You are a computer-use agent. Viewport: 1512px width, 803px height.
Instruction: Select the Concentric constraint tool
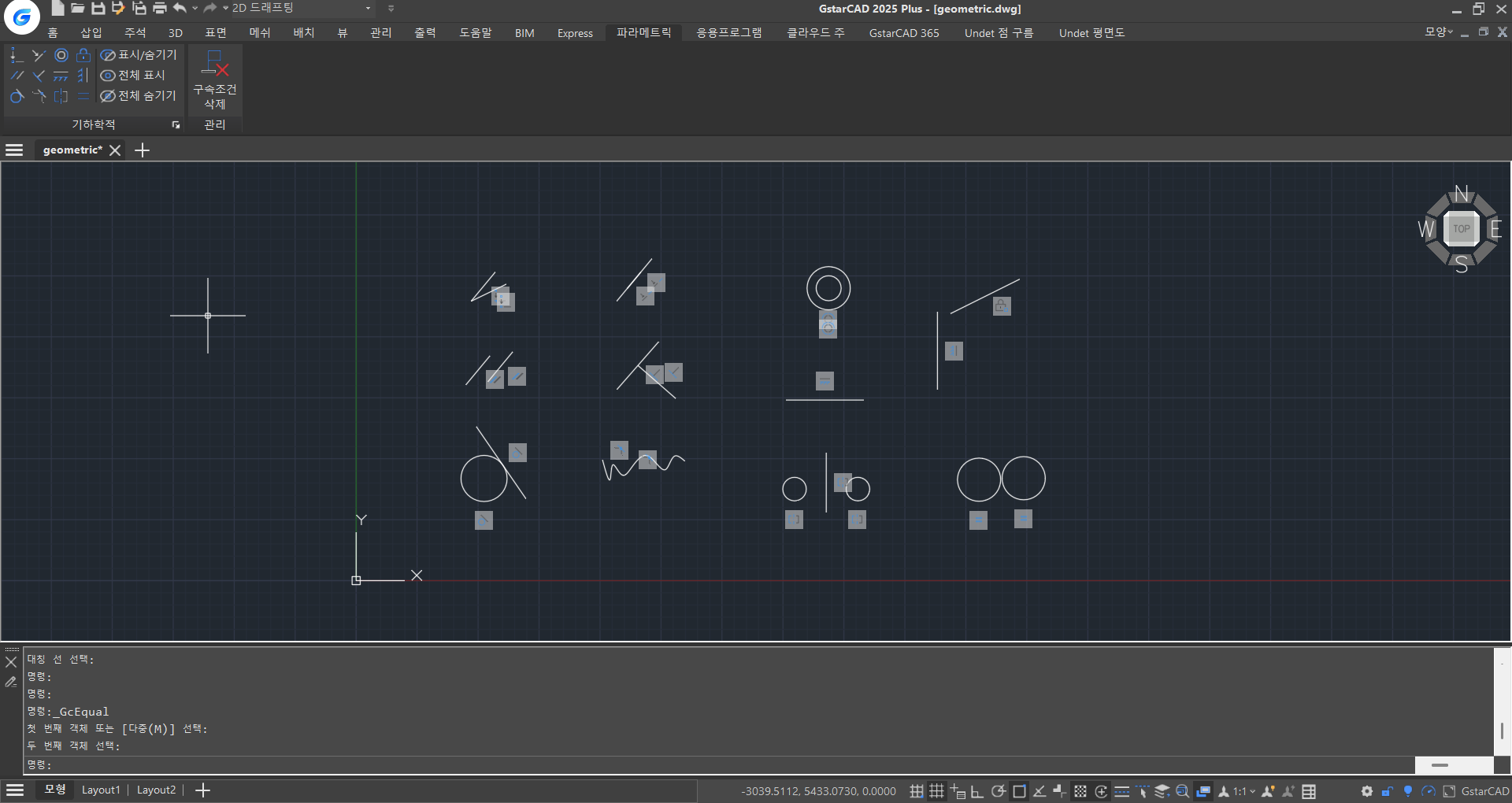pyautogui.click(x=61, y=55)
